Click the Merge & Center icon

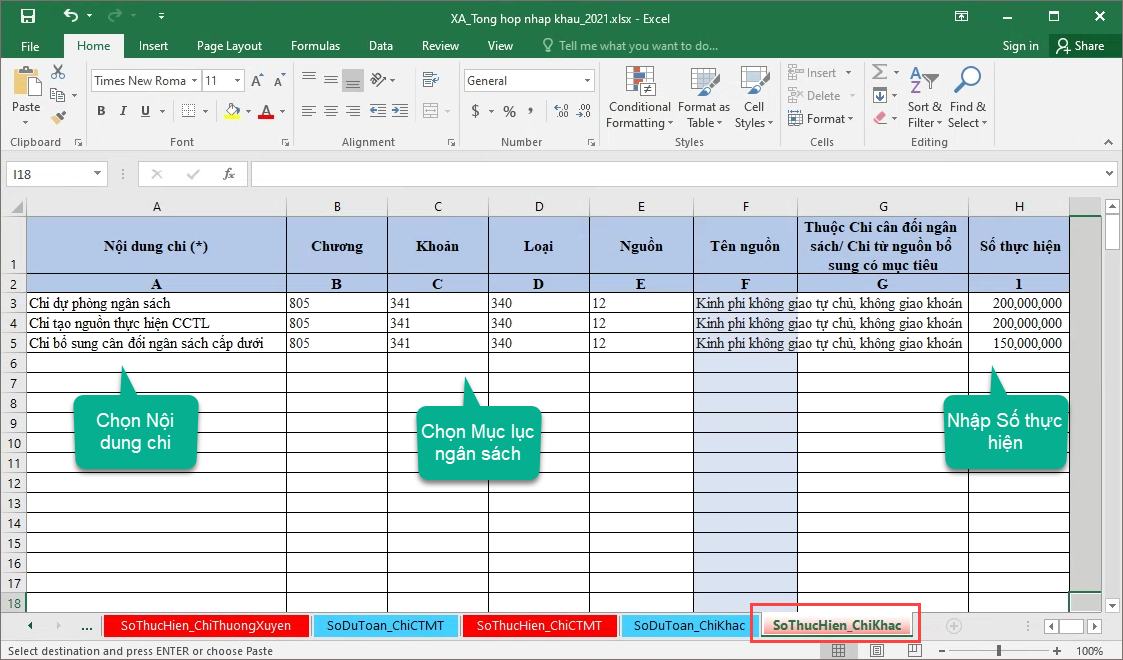click(x=429, y=111)
